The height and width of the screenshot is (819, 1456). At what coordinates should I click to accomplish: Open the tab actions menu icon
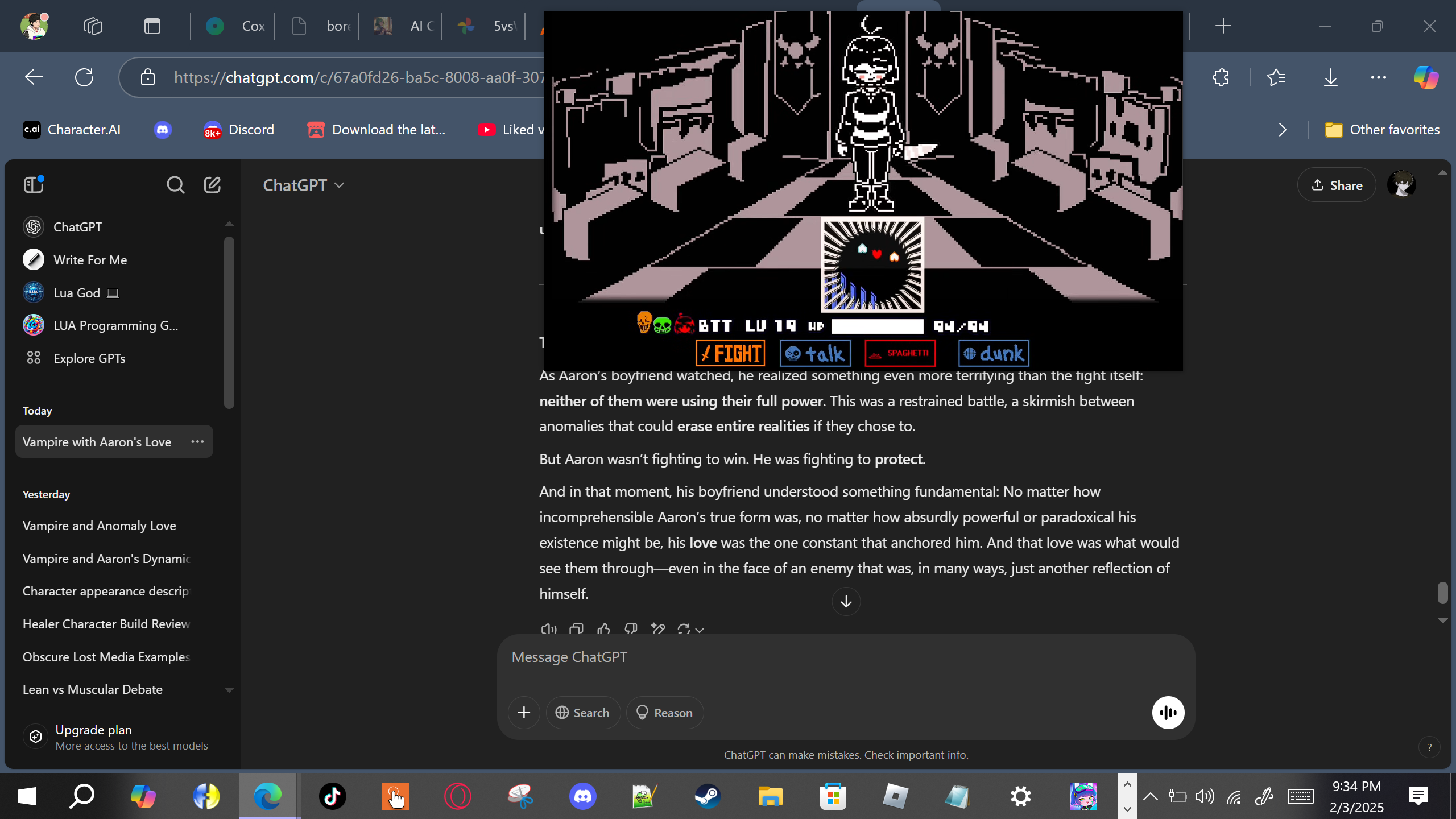(152, 26)
